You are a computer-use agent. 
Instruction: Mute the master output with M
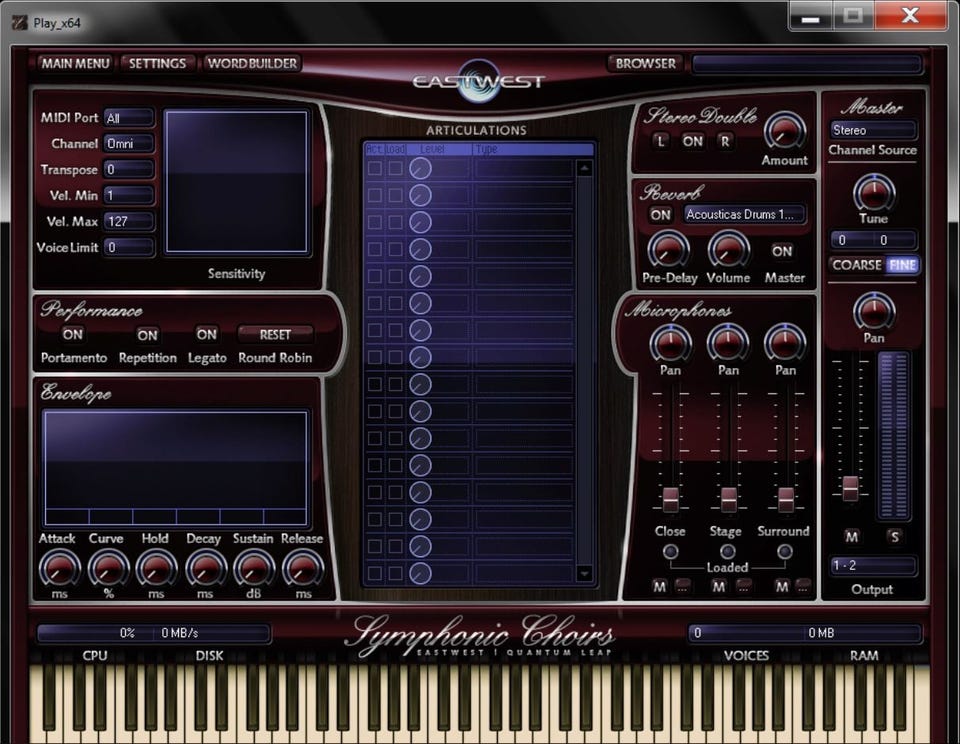tap(851, 537)
